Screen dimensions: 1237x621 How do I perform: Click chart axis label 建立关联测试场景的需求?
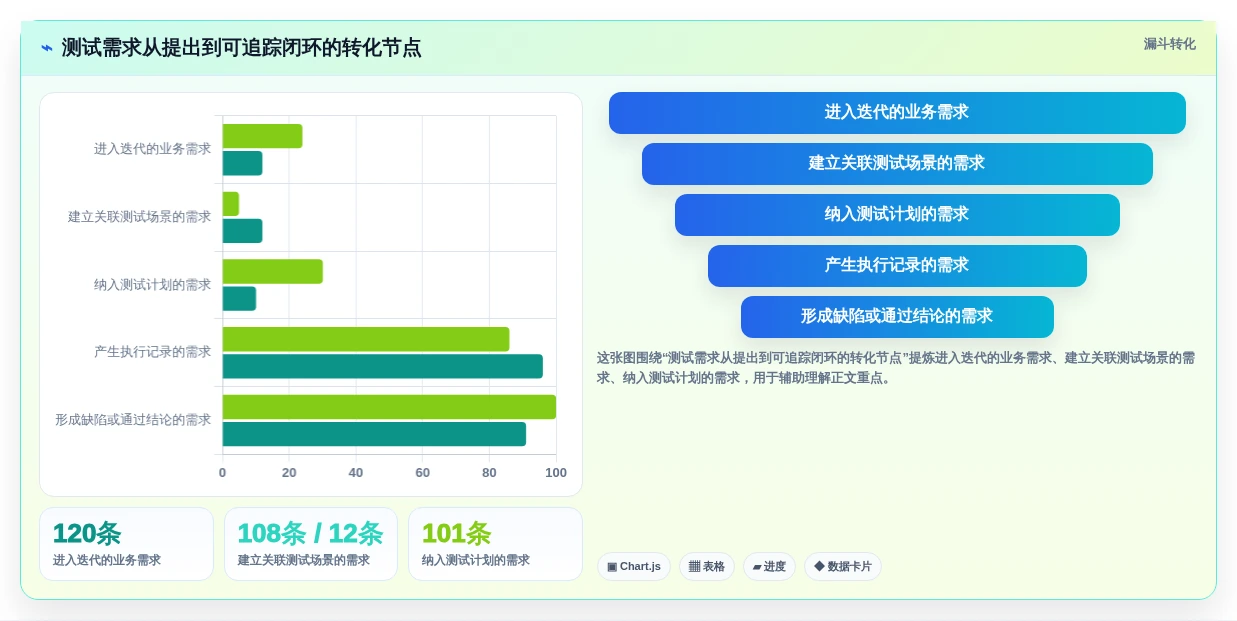tap(139, 217)
